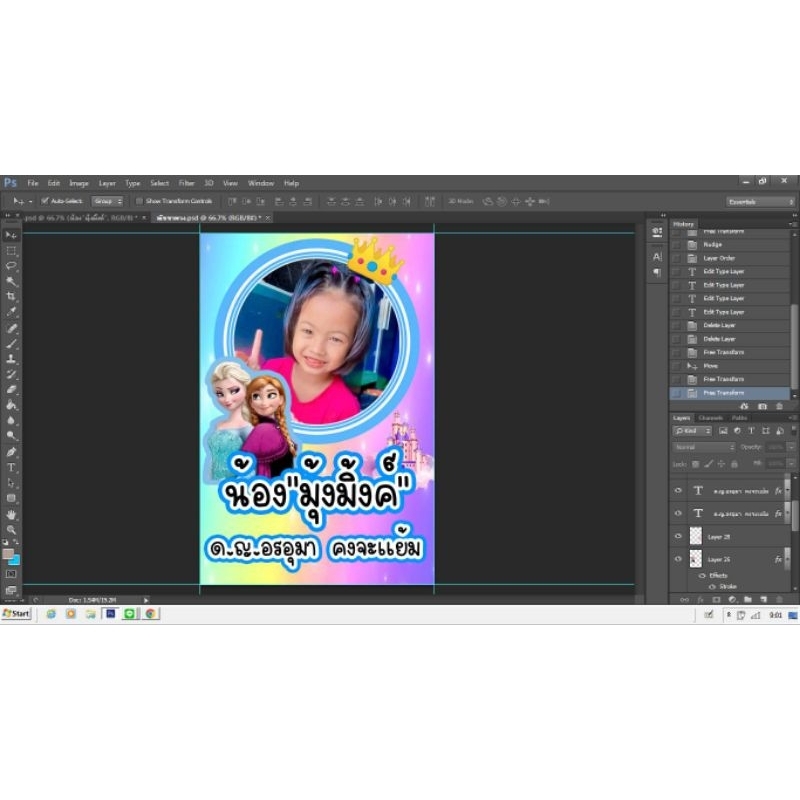This screenshot has height=800, width=800.
Task: Select the Move history state
Action: [x=730, y=366]
